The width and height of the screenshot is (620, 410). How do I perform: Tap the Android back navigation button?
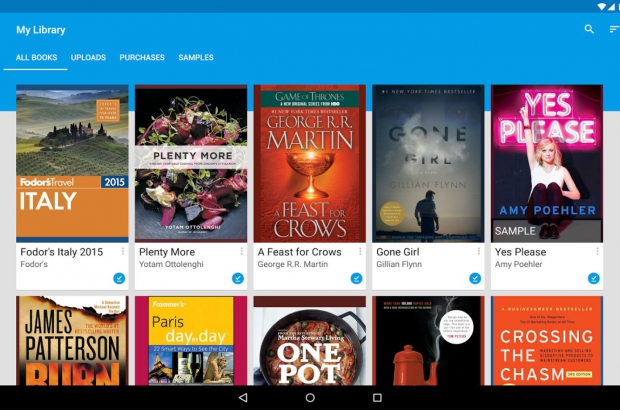coord(243,398)
